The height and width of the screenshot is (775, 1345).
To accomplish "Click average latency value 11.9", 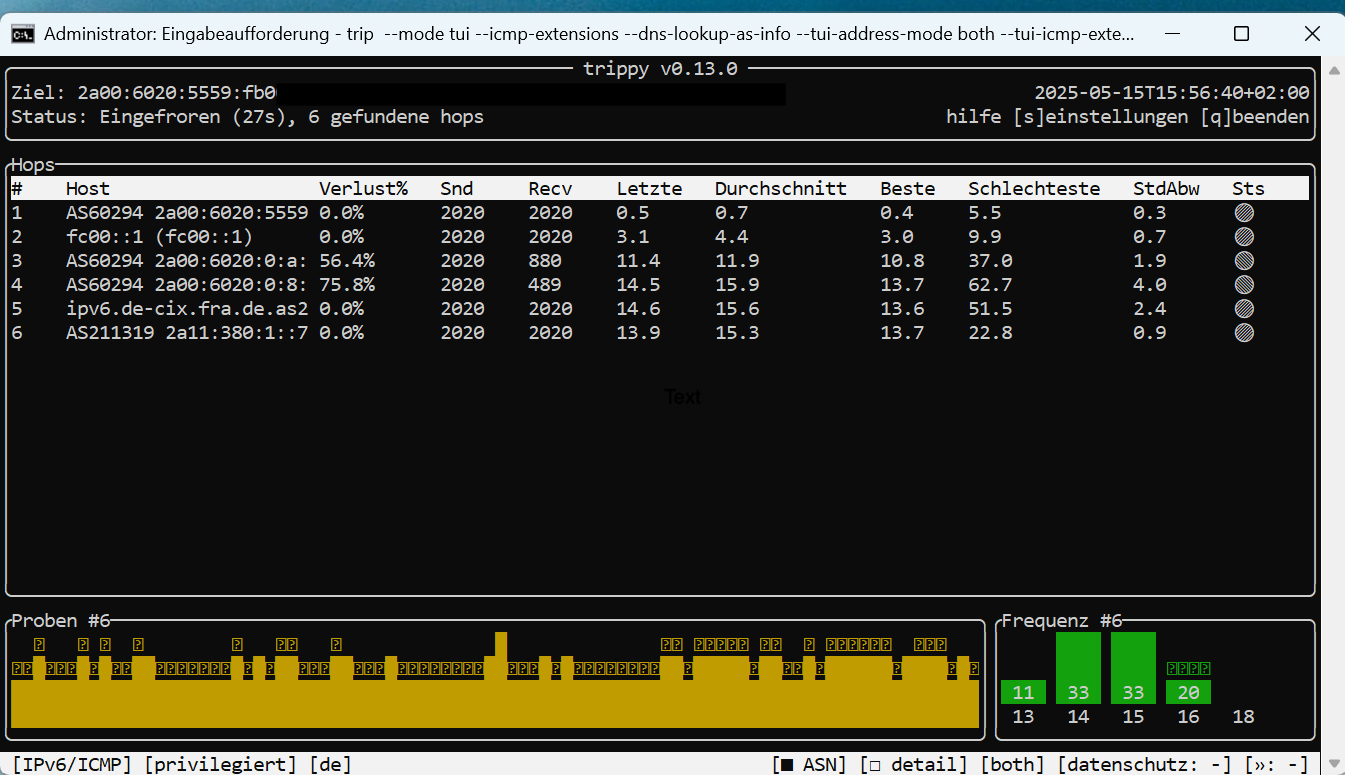I will pos(737,260).
